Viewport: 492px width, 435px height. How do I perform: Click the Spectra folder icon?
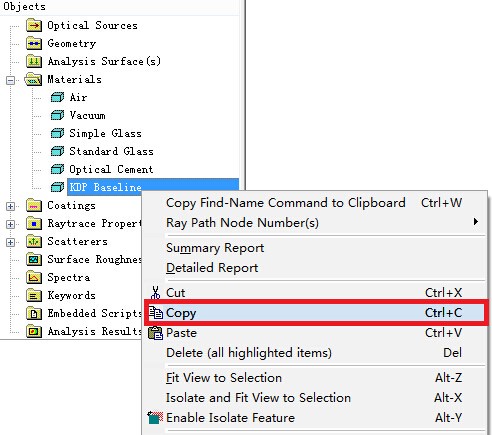34,277
